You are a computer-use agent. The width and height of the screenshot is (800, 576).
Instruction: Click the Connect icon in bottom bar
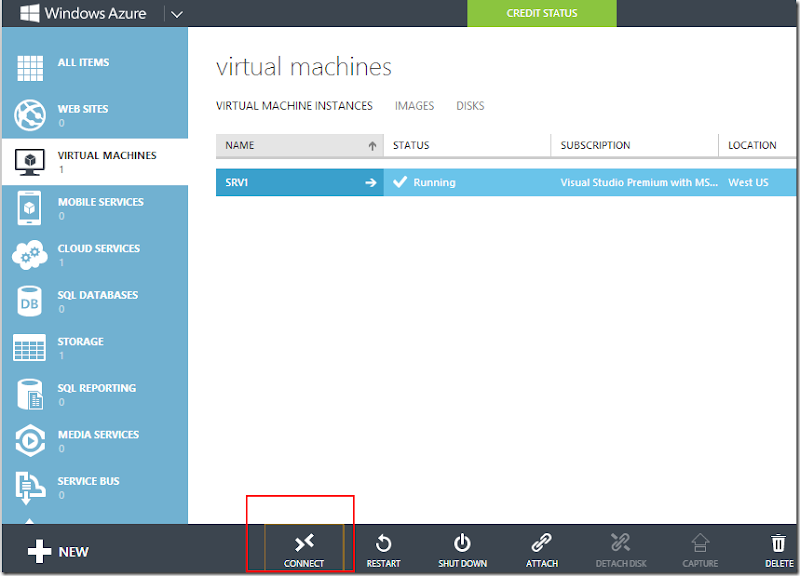pyautogui.click(x=304, y=543)
